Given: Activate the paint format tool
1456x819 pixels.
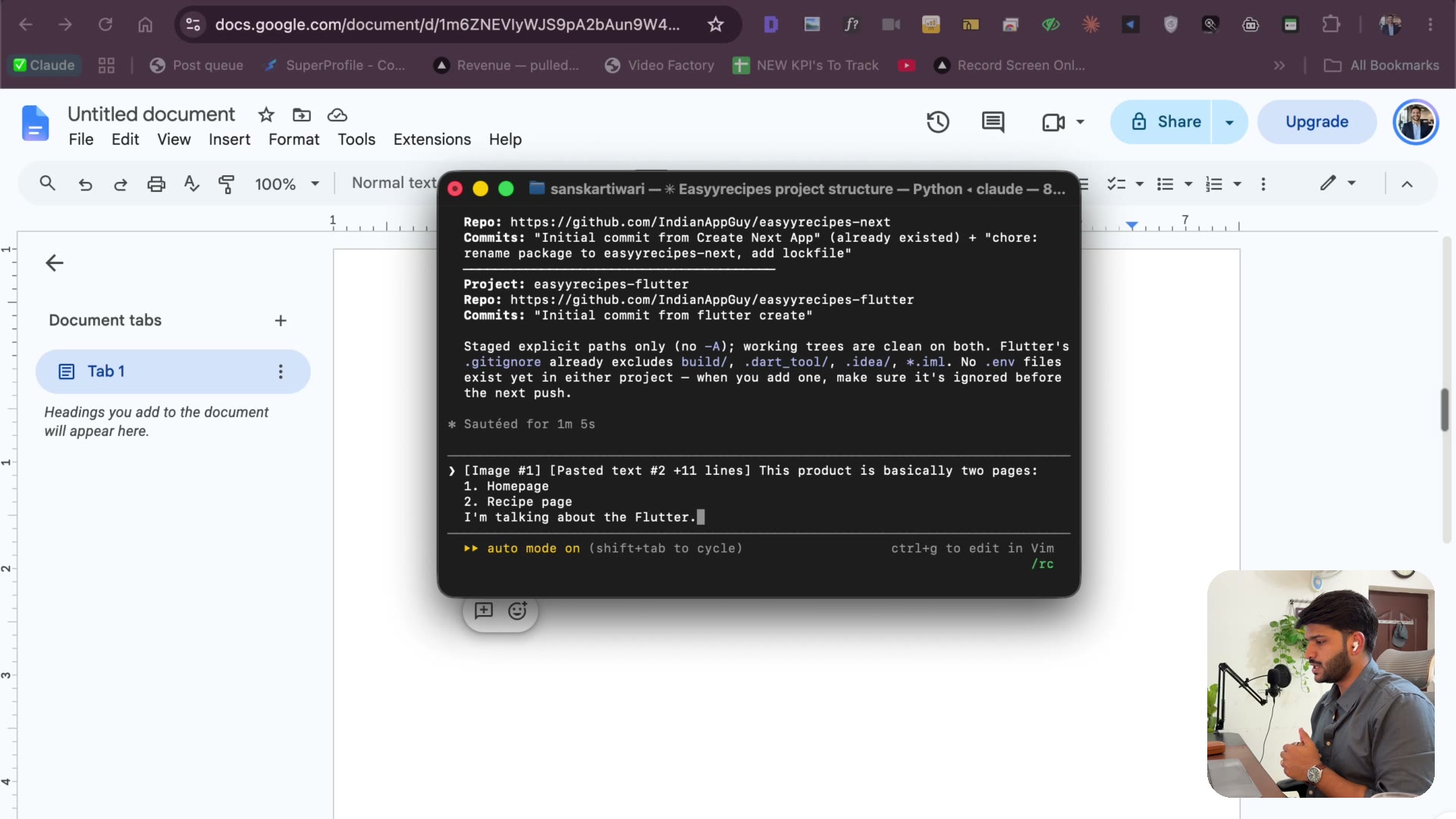Looking at the screenshot, I should point(226,184).
